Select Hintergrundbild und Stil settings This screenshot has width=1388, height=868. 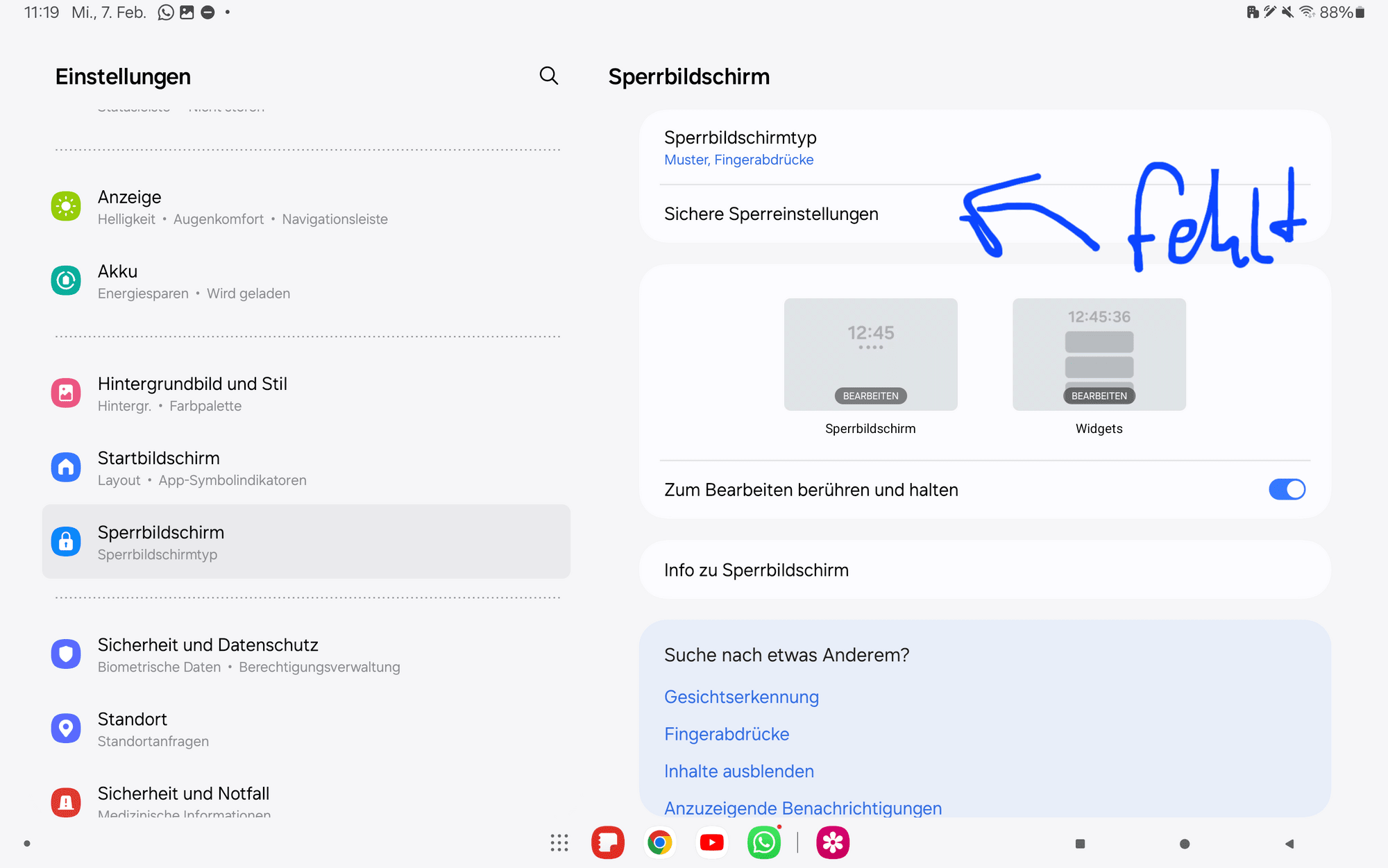click(192, 393)
